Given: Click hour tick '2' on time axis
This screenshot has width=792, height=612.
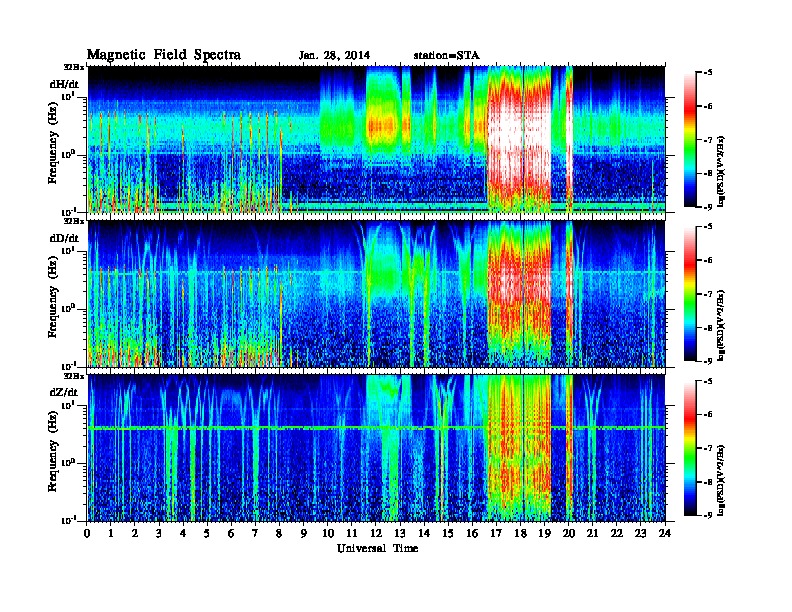Looking at the screenshot, I should 135,534.
